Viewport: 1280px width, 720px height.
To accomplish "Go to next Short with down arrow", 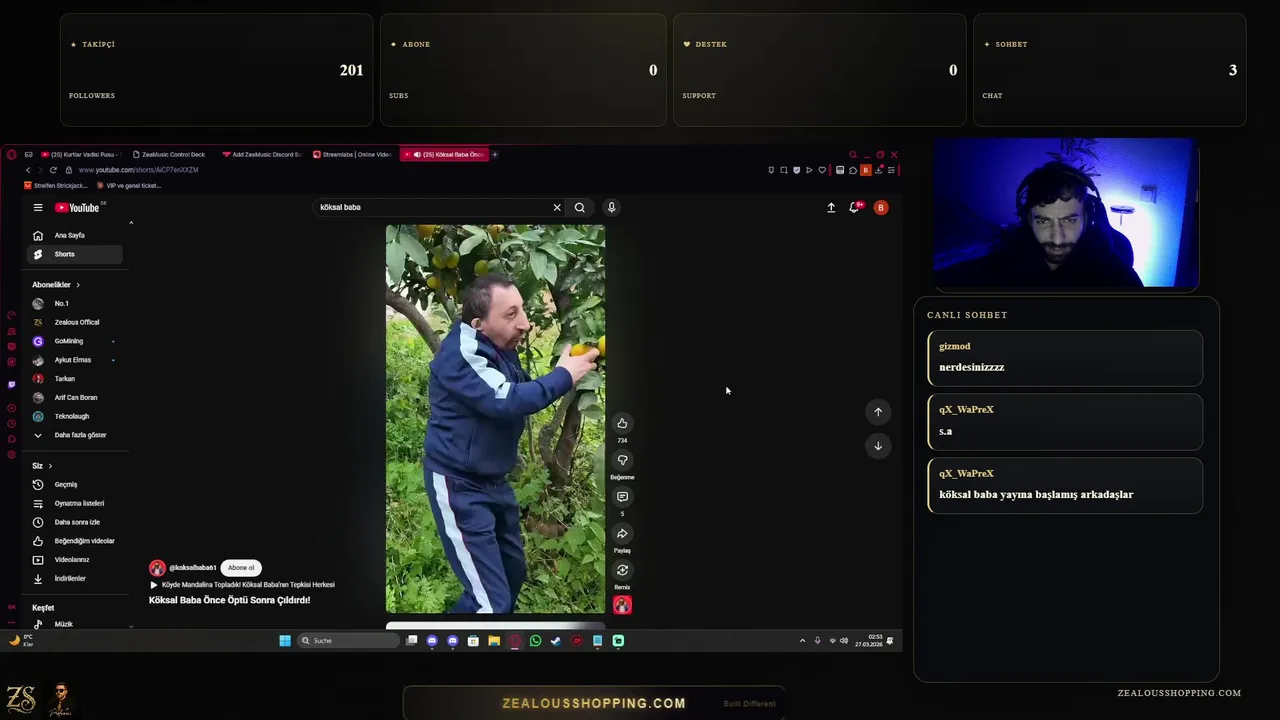I will click(878, 446).
